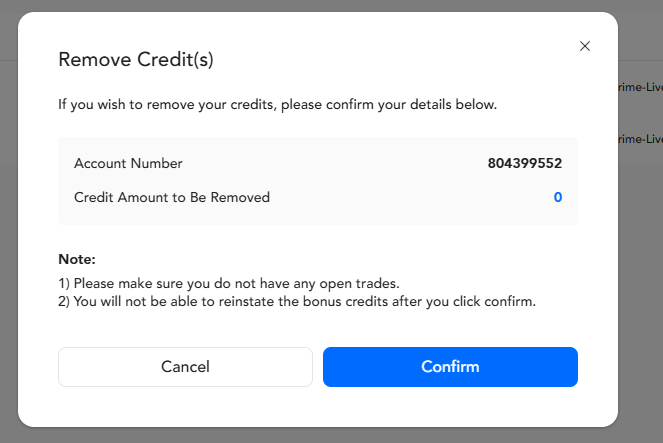Image resolution: width=663 pixels, height=443 pixels.
Task: Click the dimmed backdrop below the dialog
Action: 330,434
